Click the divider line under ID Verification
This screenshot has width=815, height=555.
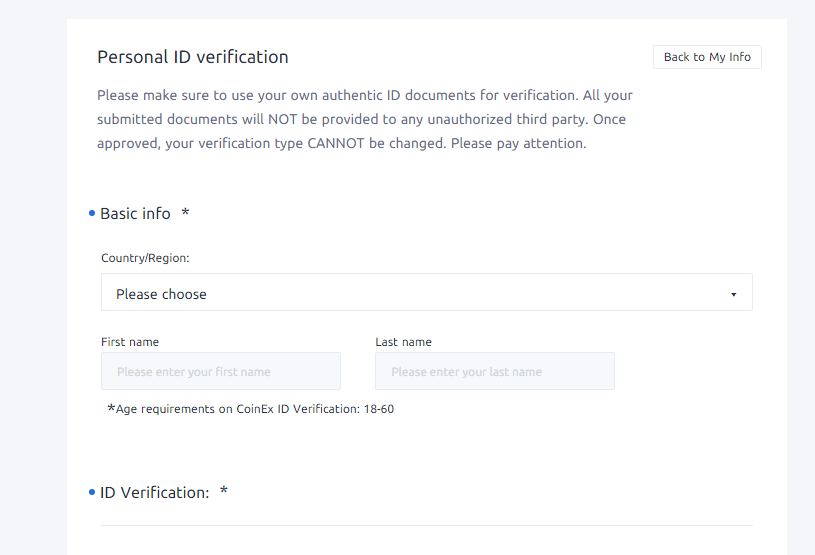click(x=427, y=525)
